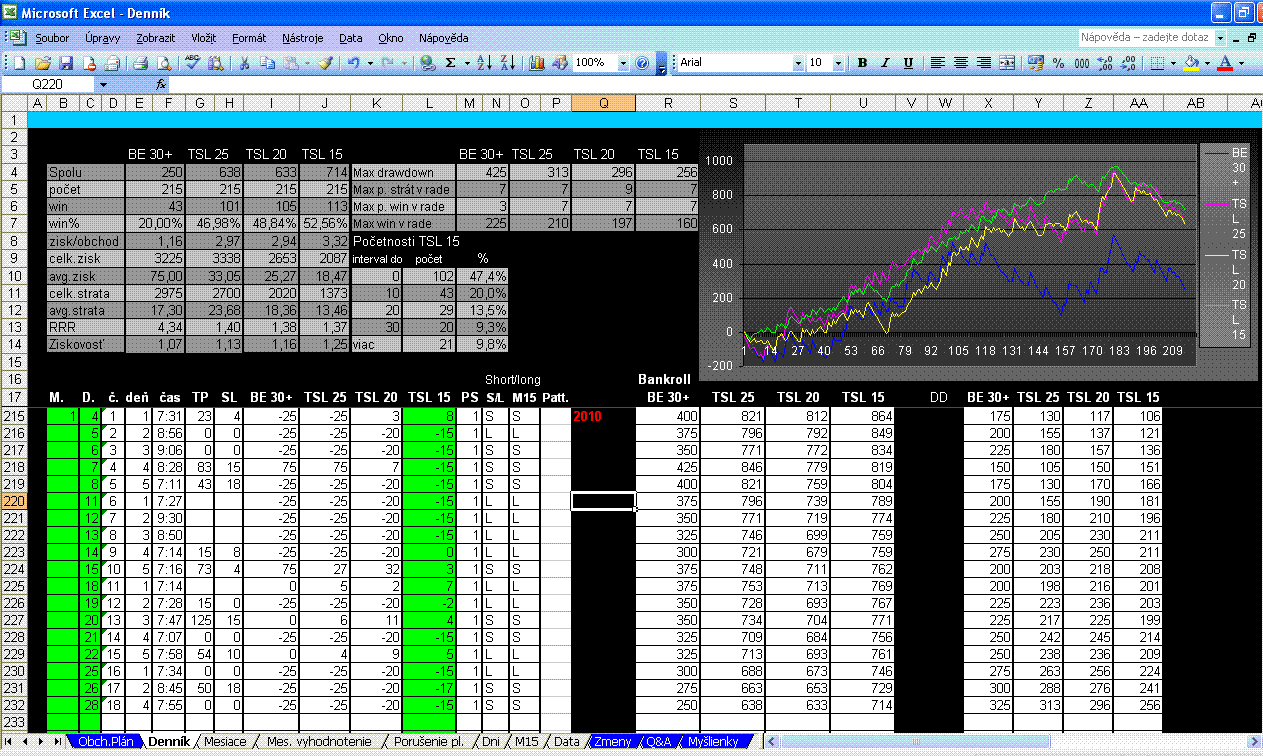Click the Format Painter brush icon
The image size is (1263, 756).
(x=325, y=62)
